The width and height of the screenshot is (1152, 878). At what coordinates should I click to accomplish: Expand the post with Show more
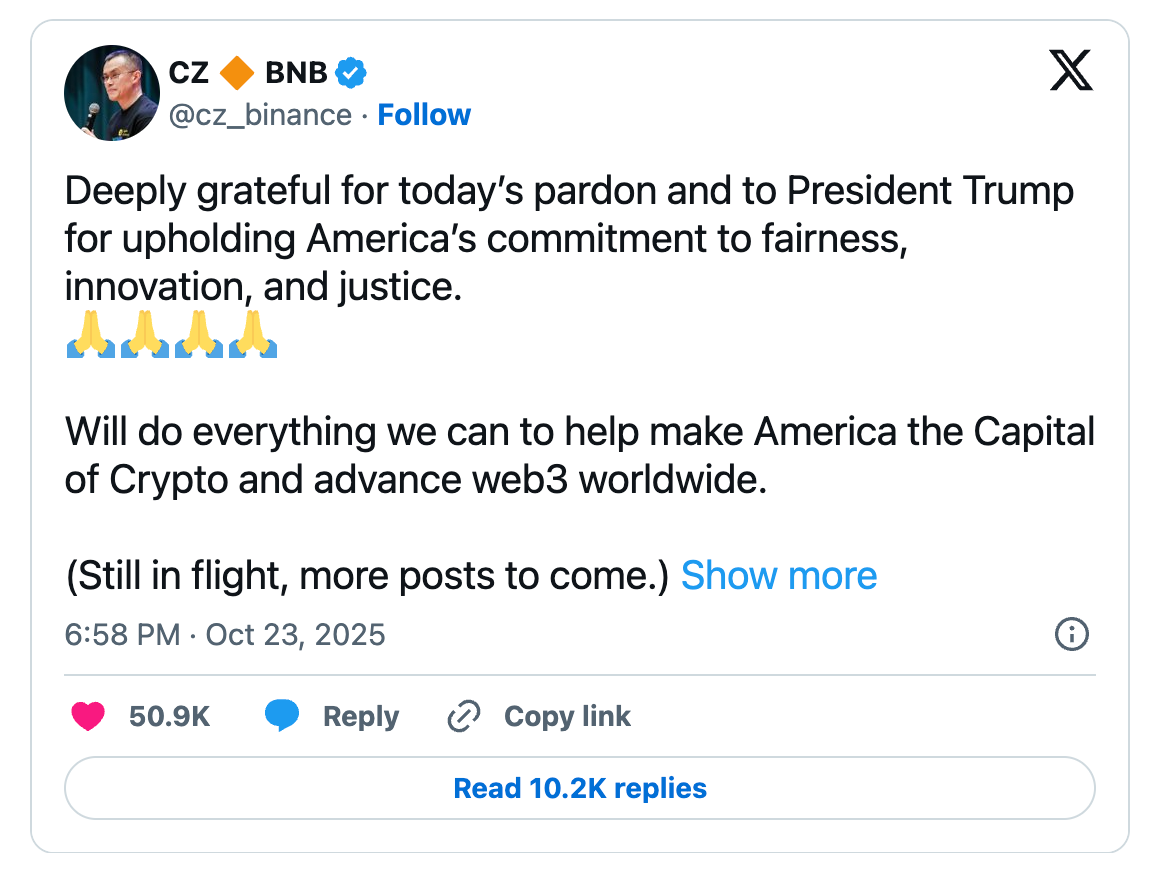779,576
